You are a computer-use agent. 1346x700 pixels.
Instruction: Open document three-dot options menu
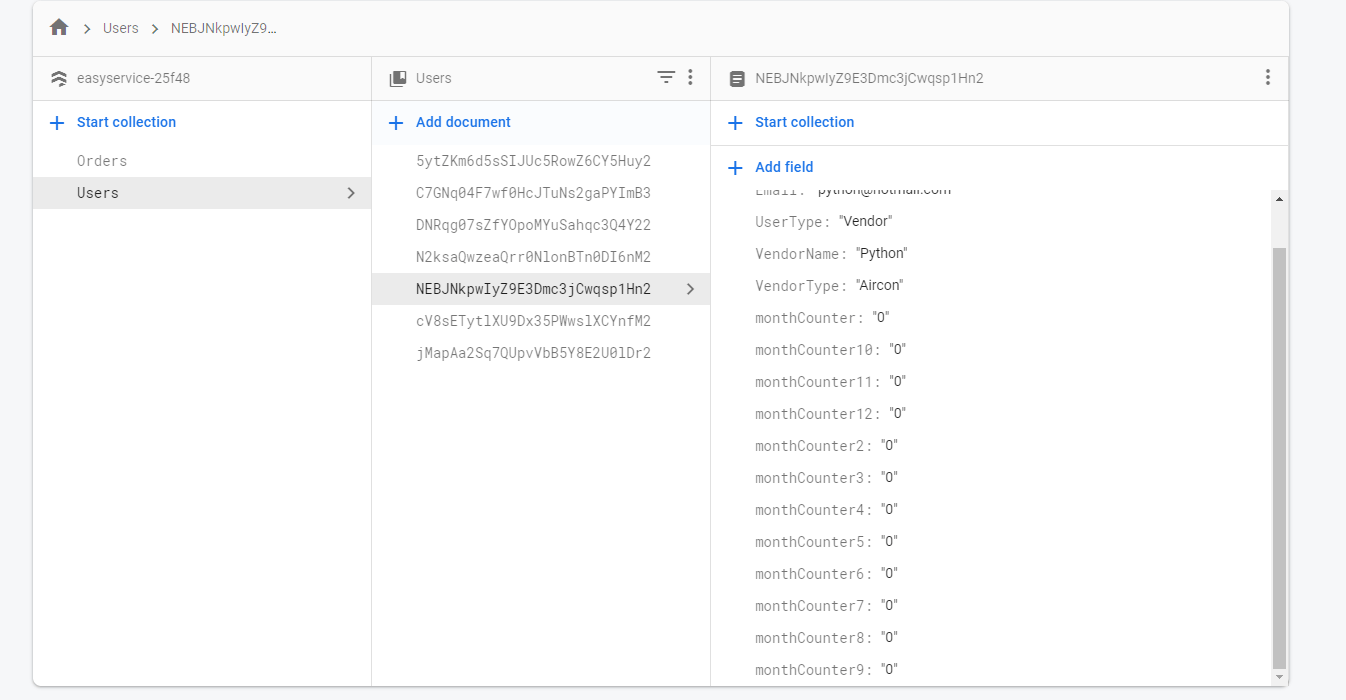(x=1267, y=77)
